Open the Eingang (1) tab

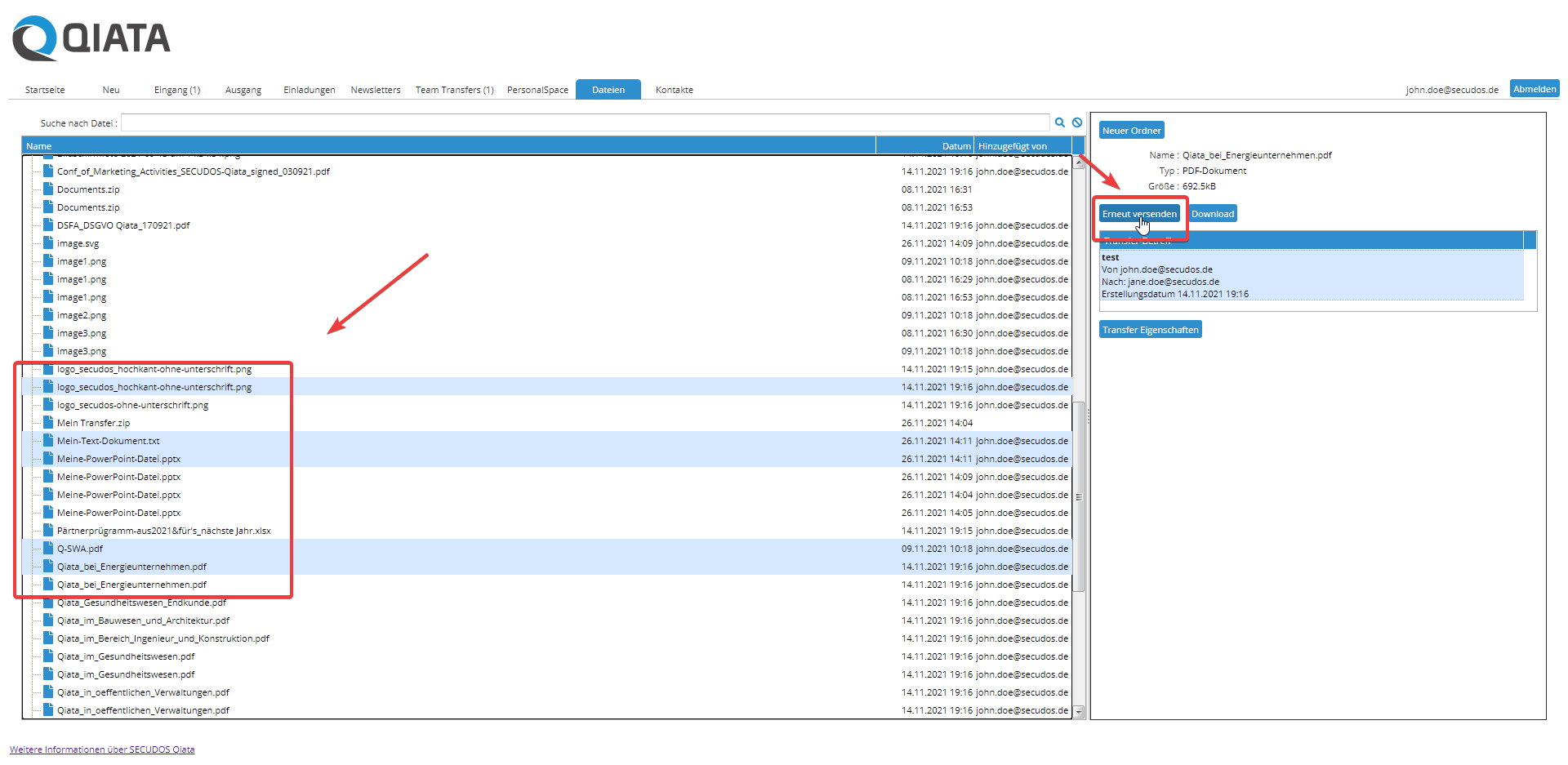click(176, 90)
